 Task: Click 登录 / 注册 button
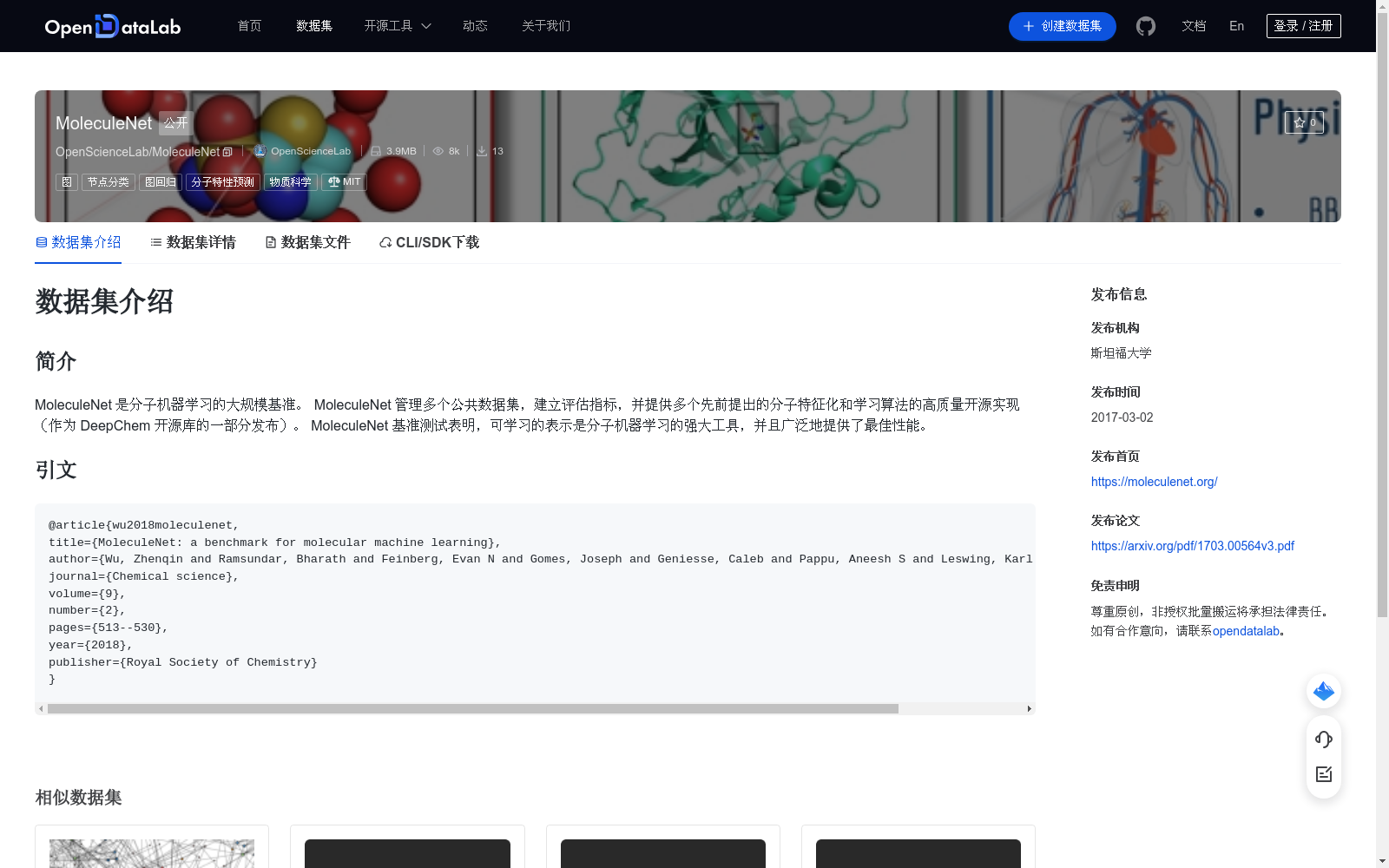click(x=1304, y=26)
